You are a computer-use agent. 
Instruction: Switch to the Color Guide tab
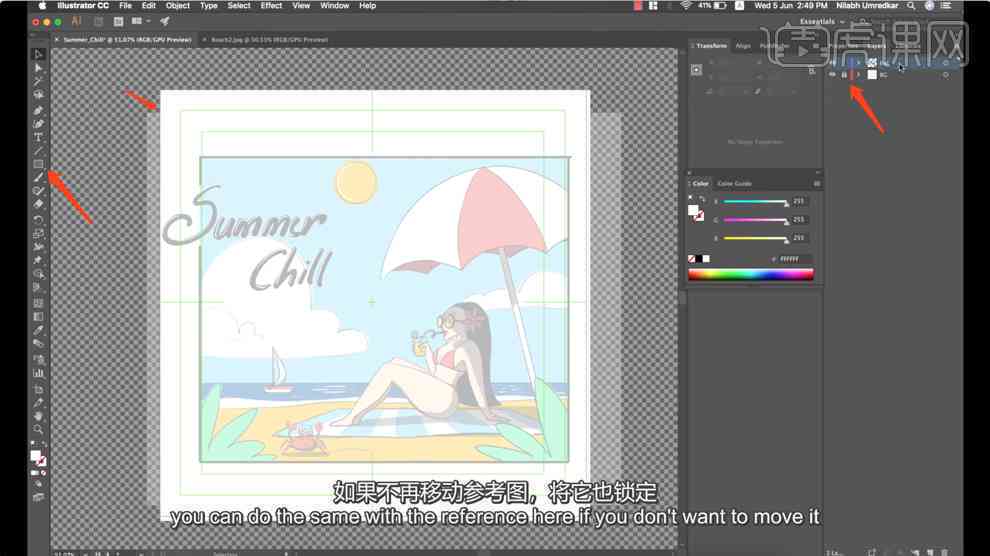[734, 184]
